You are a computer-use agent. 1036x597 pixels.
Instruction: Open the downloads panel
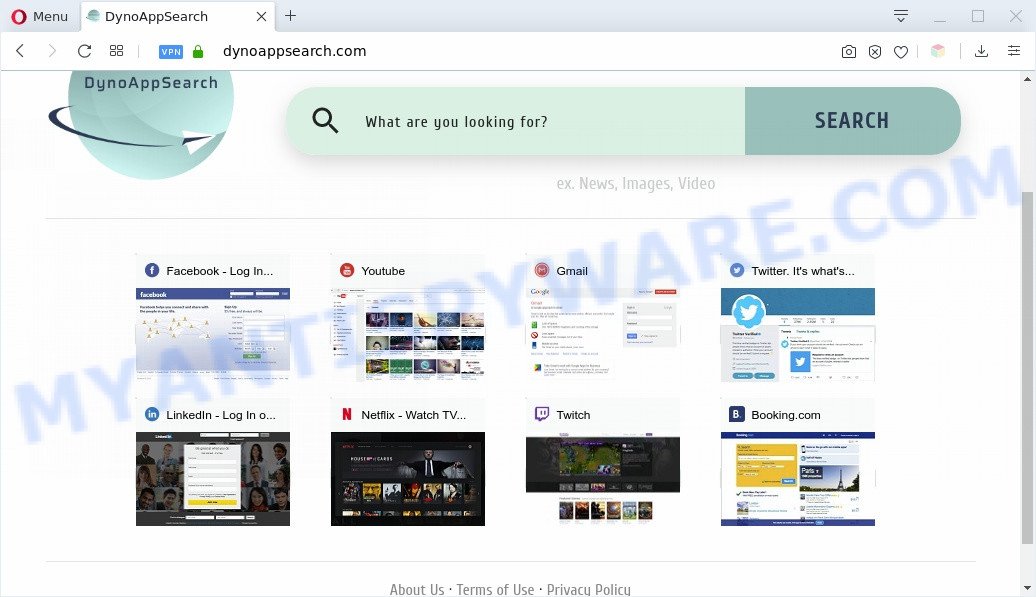point(982,51)
